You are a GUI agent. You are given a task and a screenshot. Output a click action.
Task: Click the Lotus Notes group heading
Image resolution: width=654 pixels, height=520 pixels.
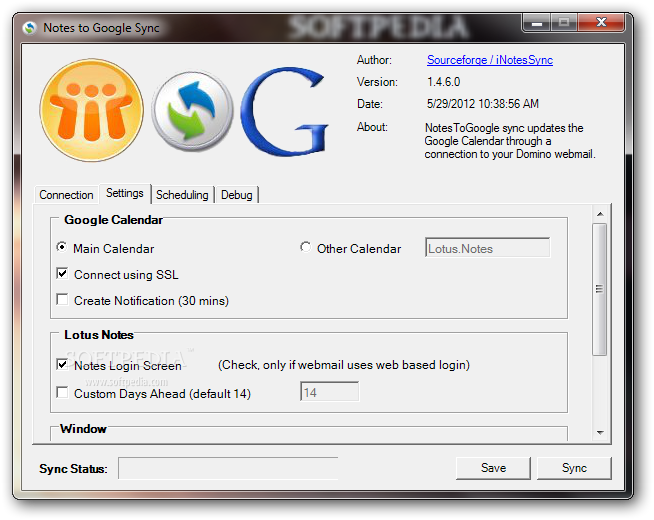point(99,335)
